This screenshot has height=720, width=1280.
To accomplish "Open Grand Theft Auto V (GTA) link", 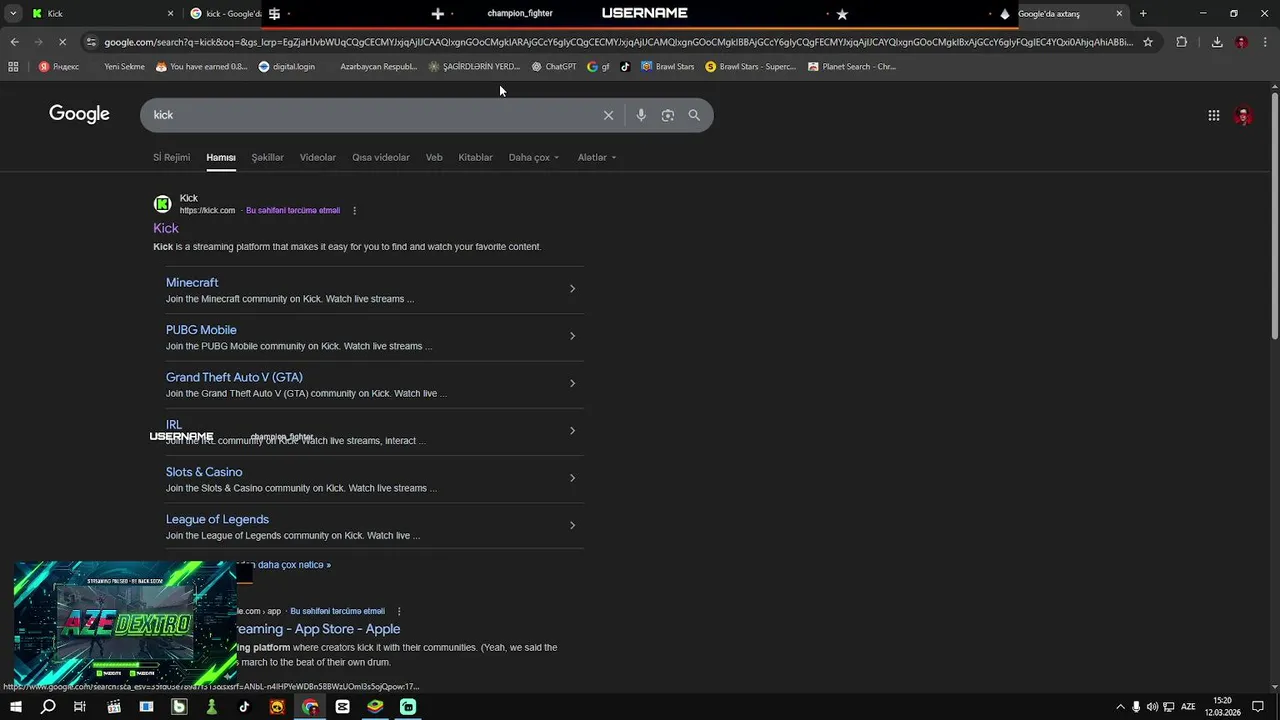I will click(234, 377).
